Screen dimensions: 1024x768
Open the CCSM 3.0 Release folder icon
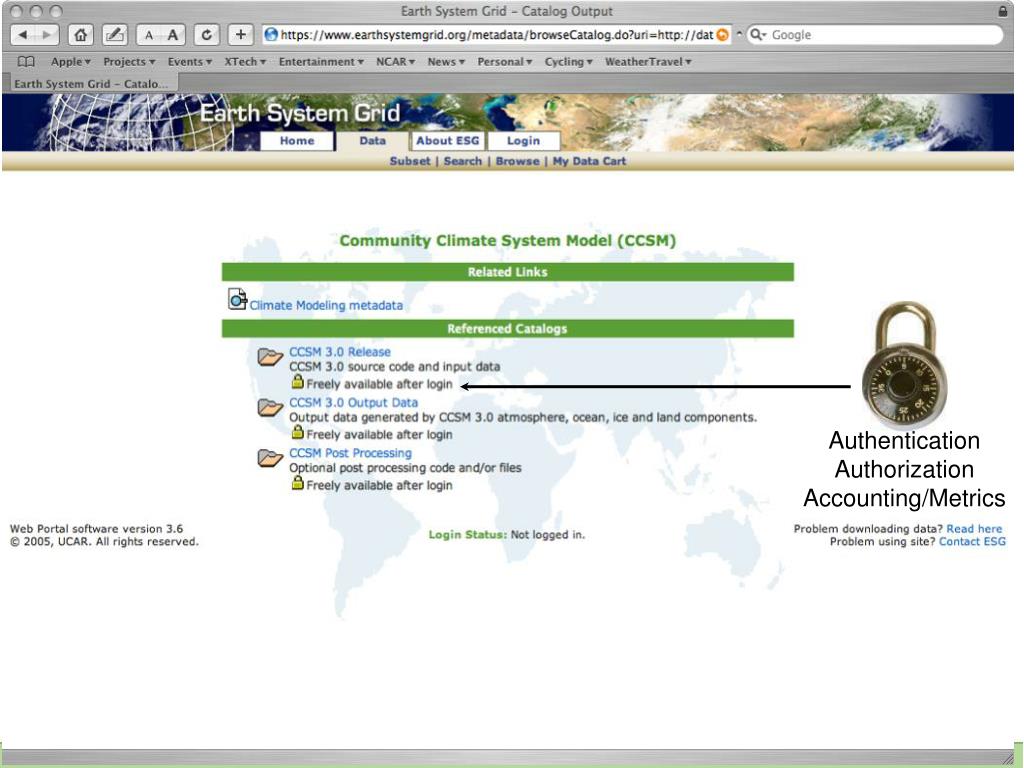click(x=270, y=357)
